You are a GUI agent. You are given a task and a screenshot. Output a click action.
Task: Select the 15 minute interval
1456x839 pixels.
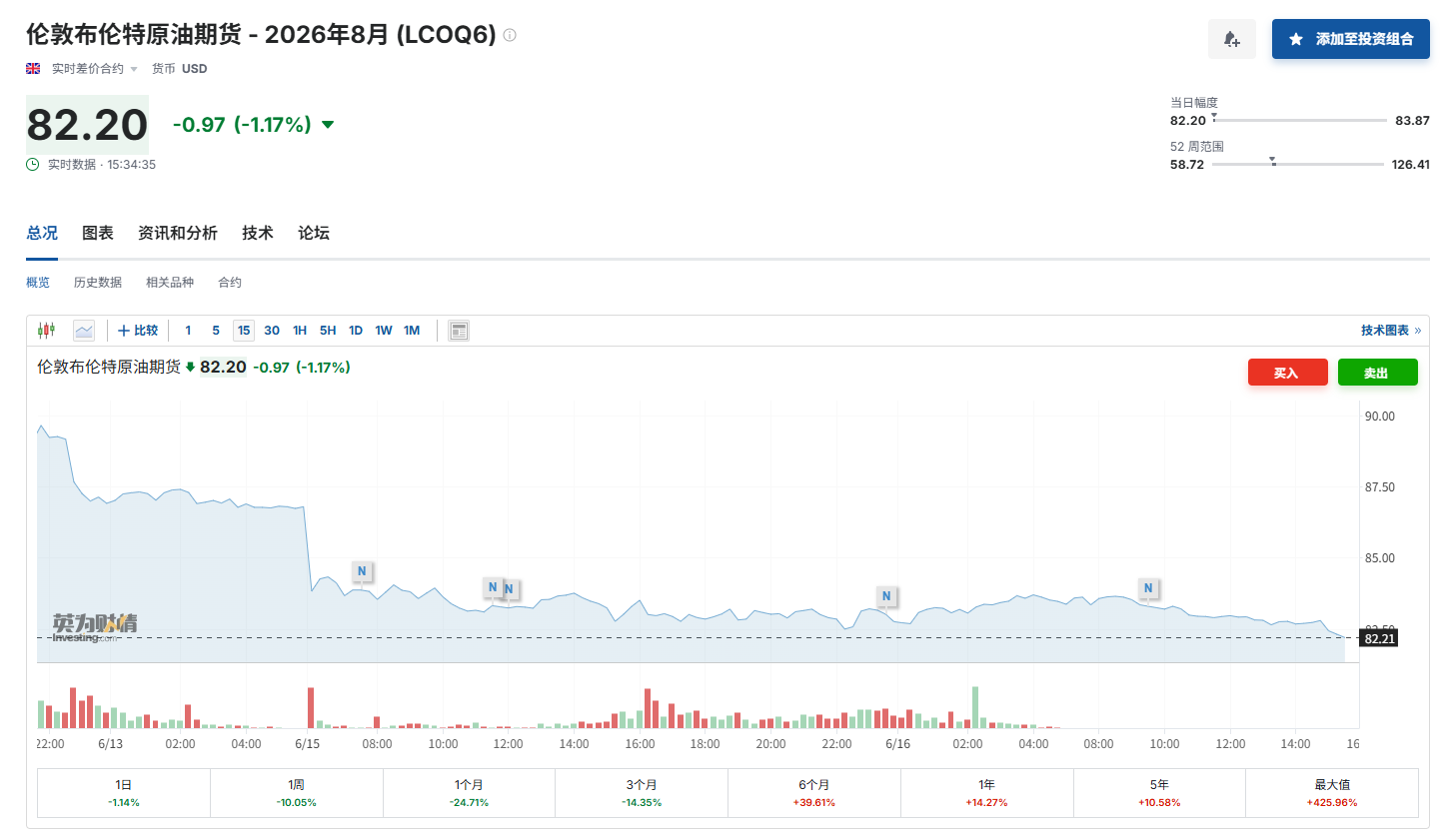coord(244,331)
